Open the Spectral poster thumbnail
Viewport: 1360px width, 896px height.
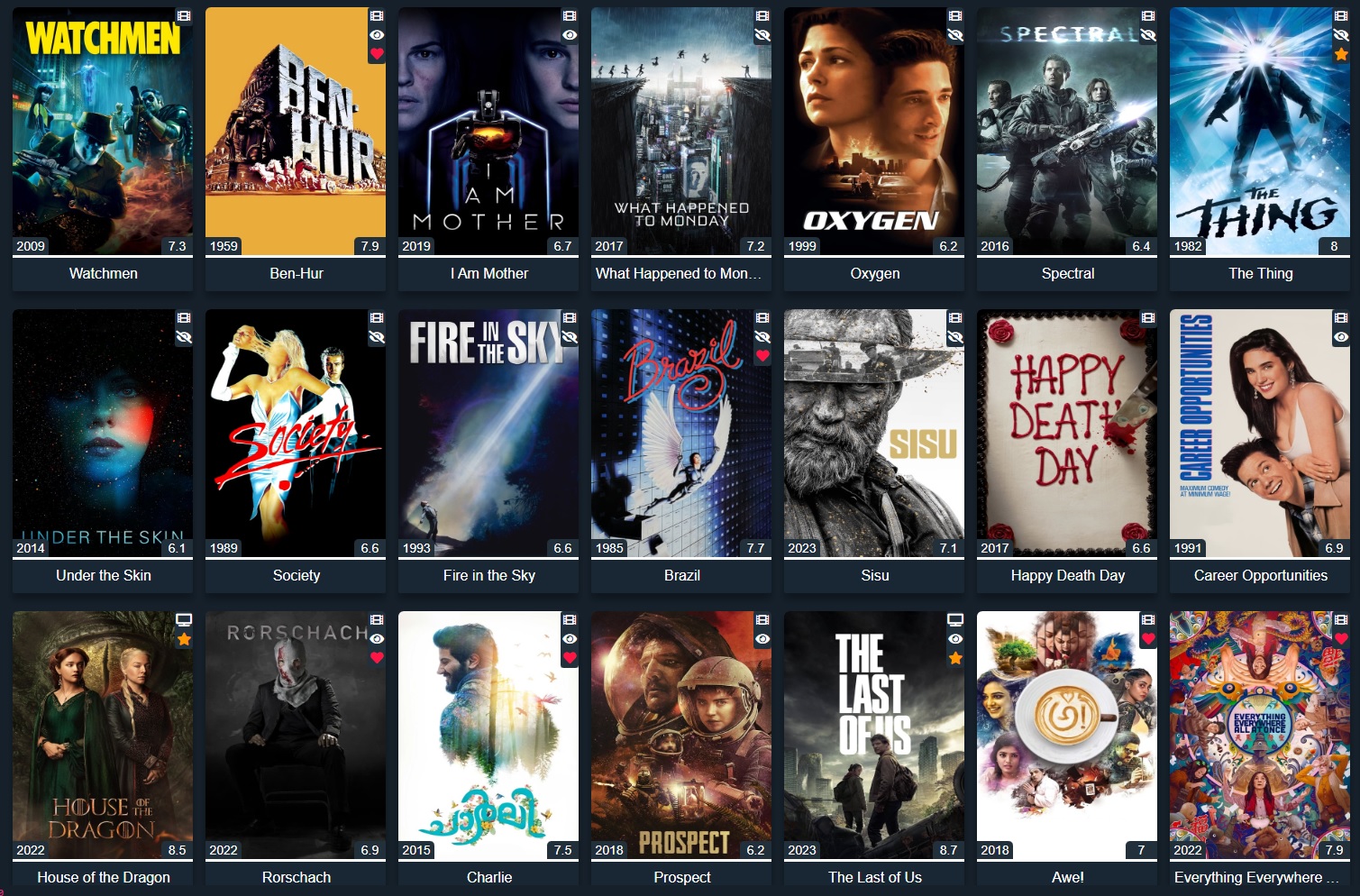1067,132
